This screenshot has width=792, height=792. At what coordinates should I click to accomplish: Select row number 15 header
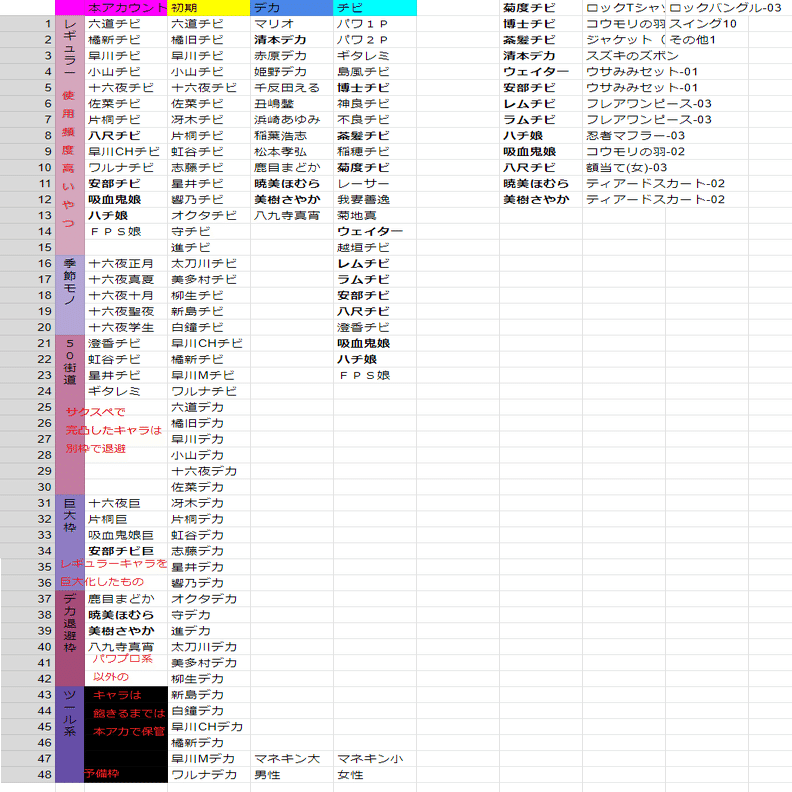click(x=27, y=248)
